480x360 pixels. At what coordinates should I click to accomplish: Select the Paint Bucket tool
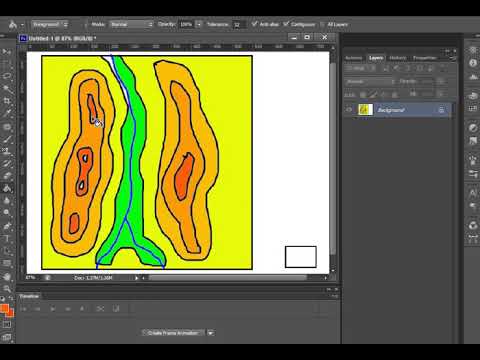tap(7, 188)
